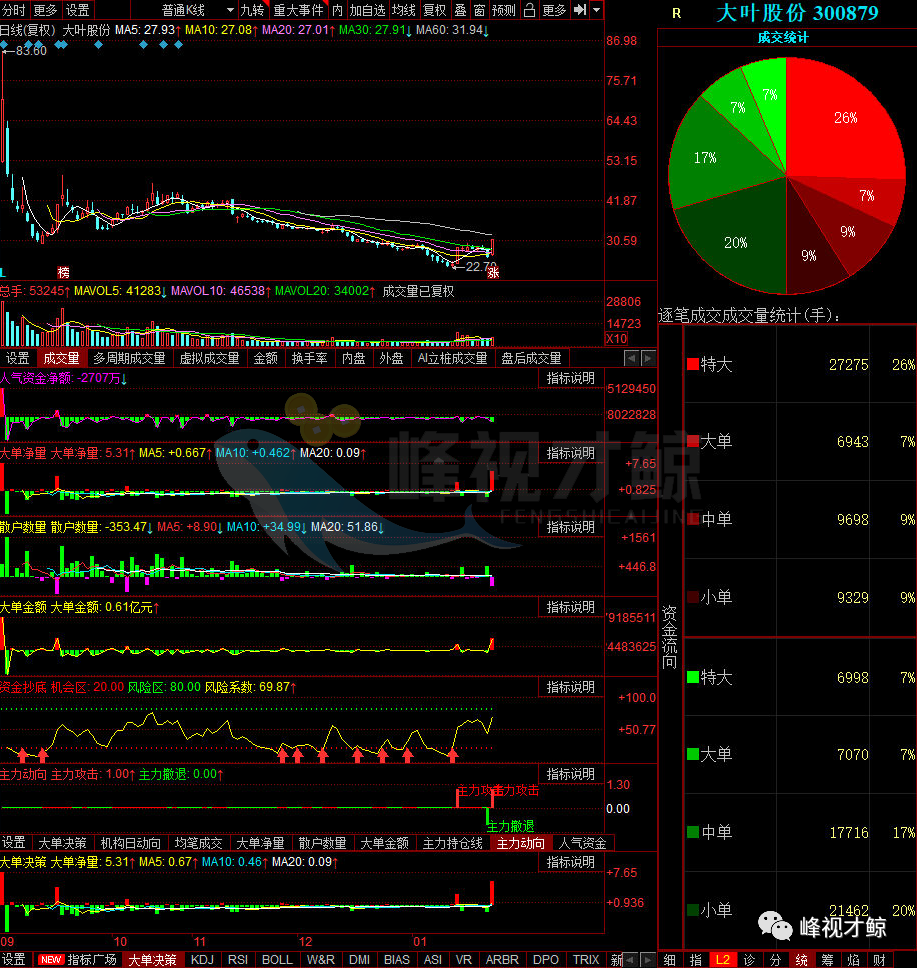
Task: Select the 内盘 tab
Action: click(354, 358)
